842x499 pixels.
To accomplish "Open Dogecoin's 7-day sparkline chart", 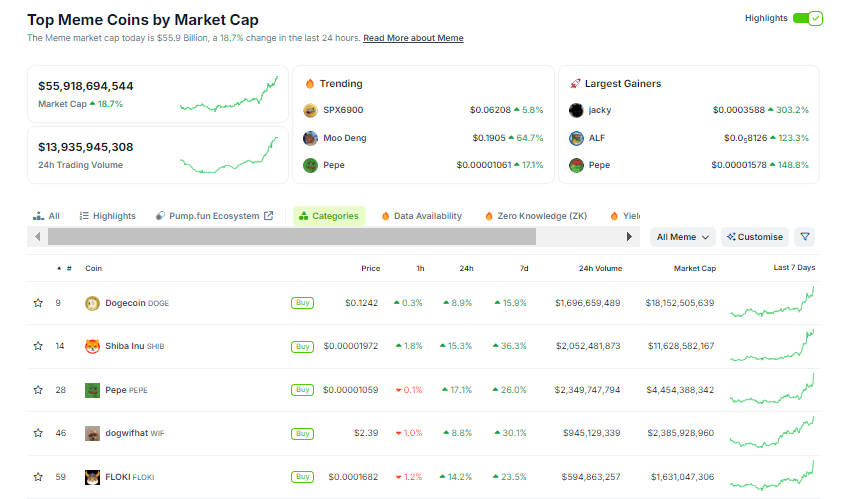I will [x=772, y=302].
